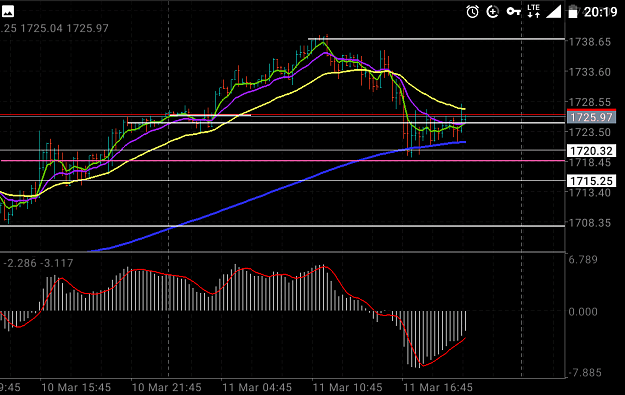The width and height of the screenshot is (625, 395).
Task: Select the current price label 1725.97
Action: pos(591,117)
